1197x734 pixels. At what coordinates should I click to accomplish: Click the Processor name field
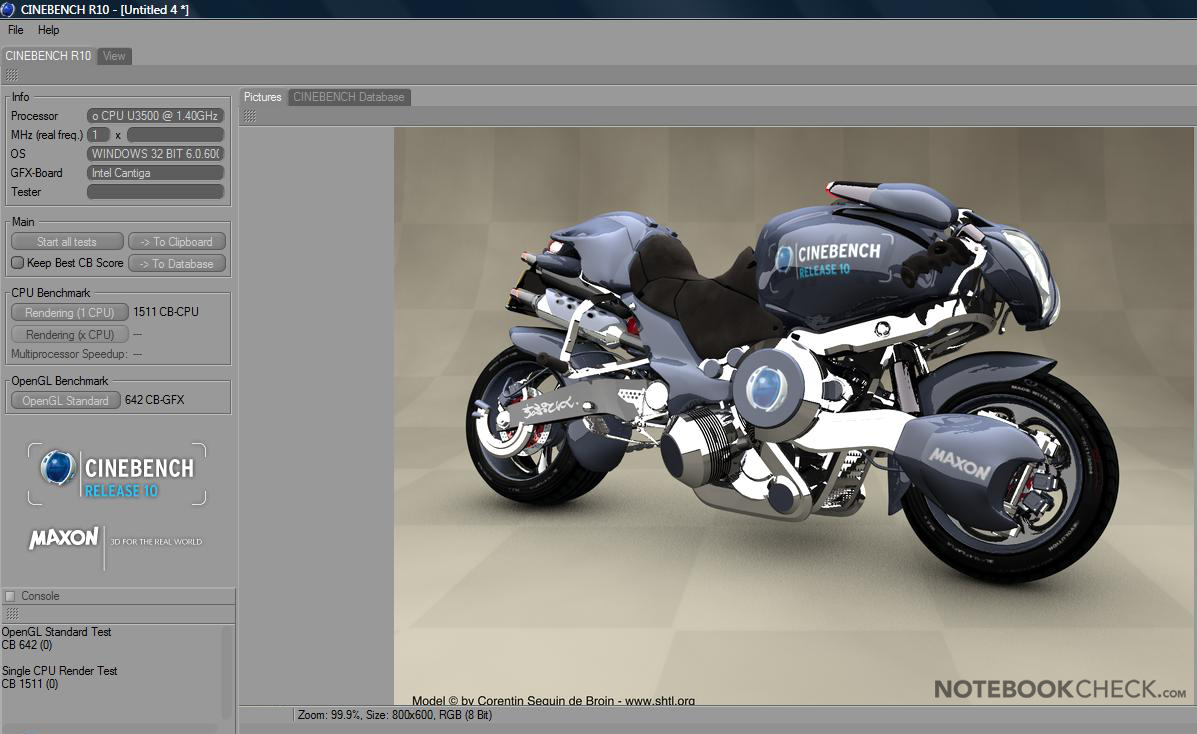pyautogui.click(x=156, y=115)
